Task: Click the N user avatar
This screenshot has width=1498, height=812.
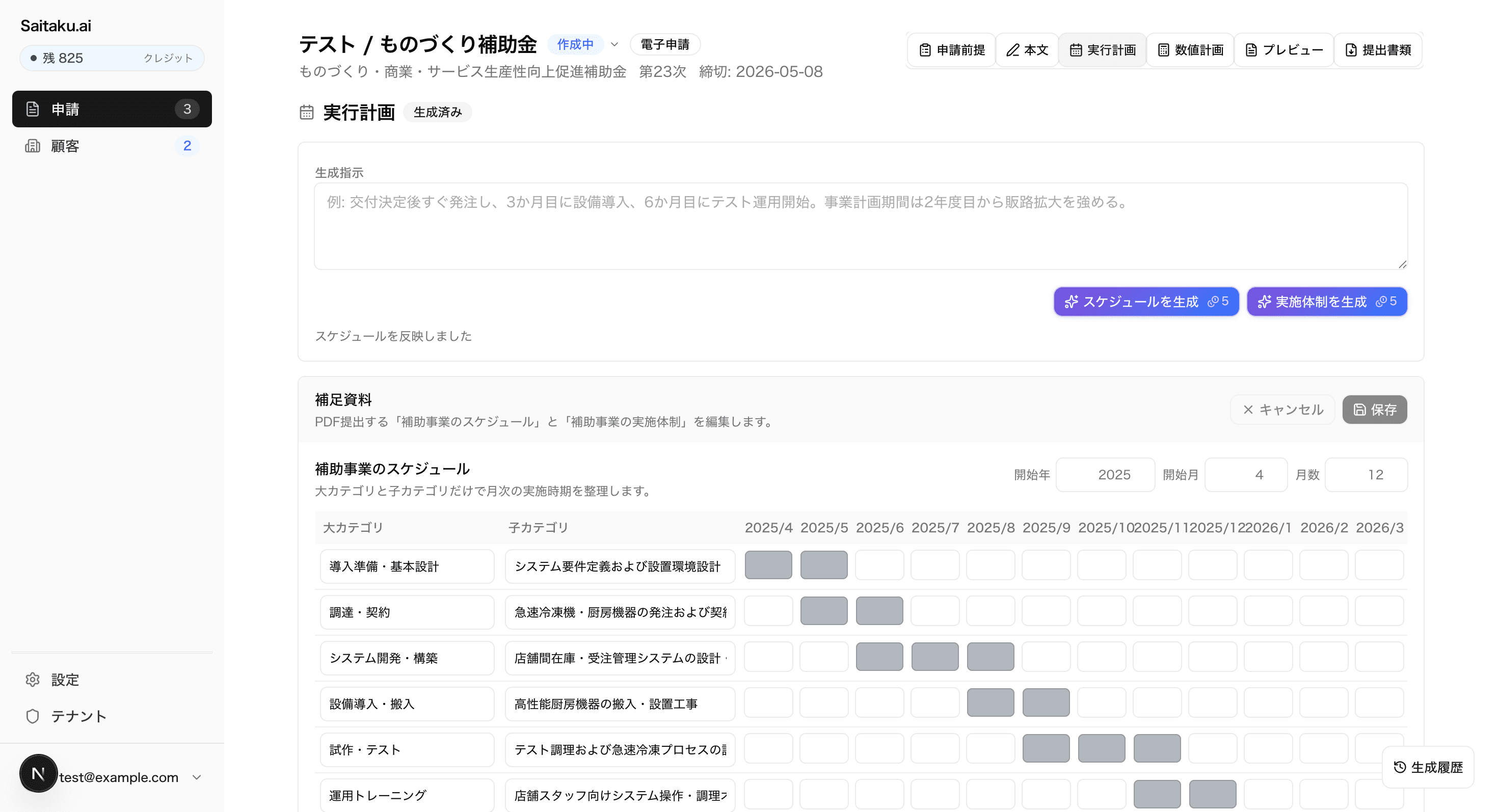Action: 38,774
